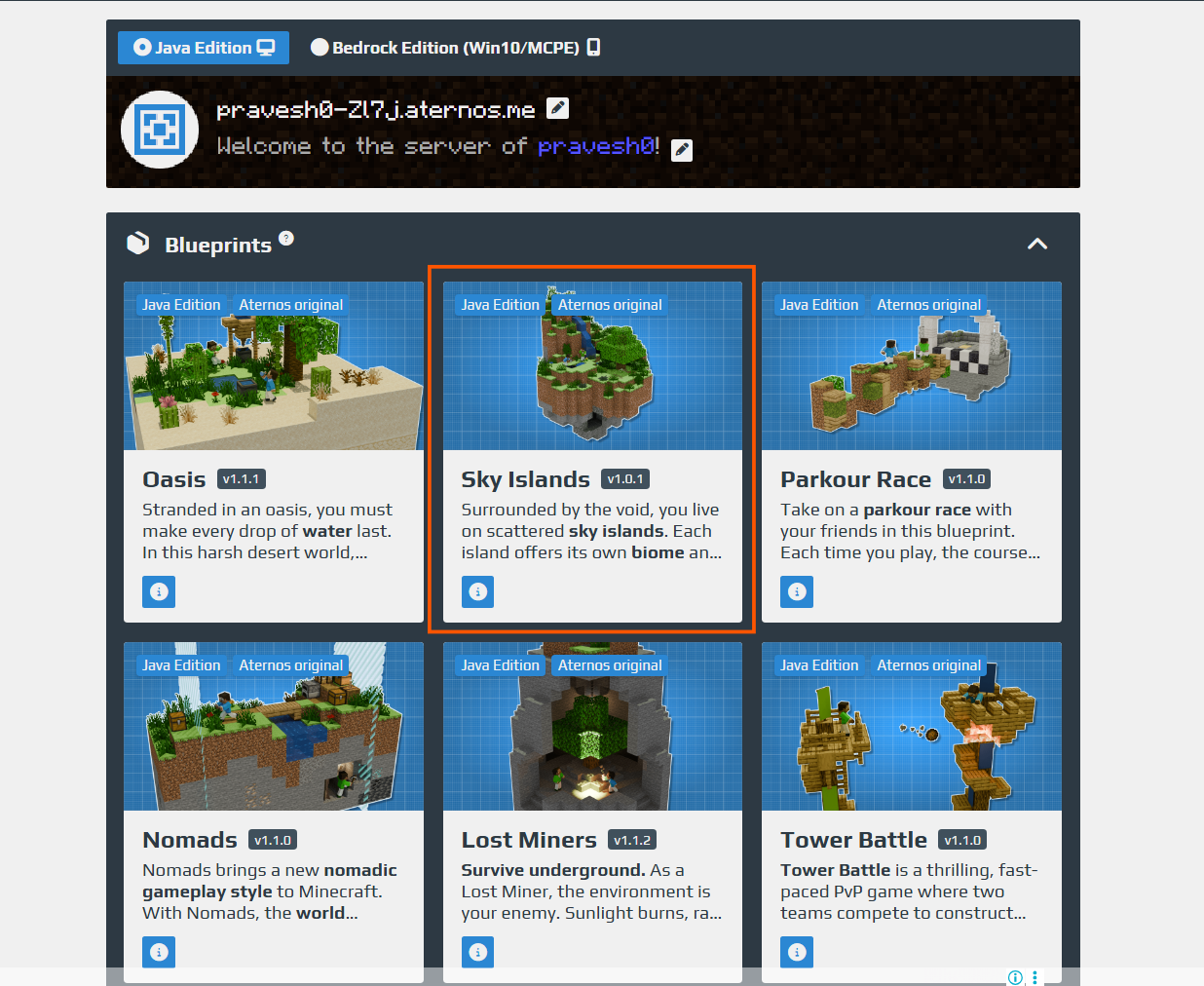Open the Tower Battle info button
Viewport: 1204px width, 986px height.
tap(797, 952)
